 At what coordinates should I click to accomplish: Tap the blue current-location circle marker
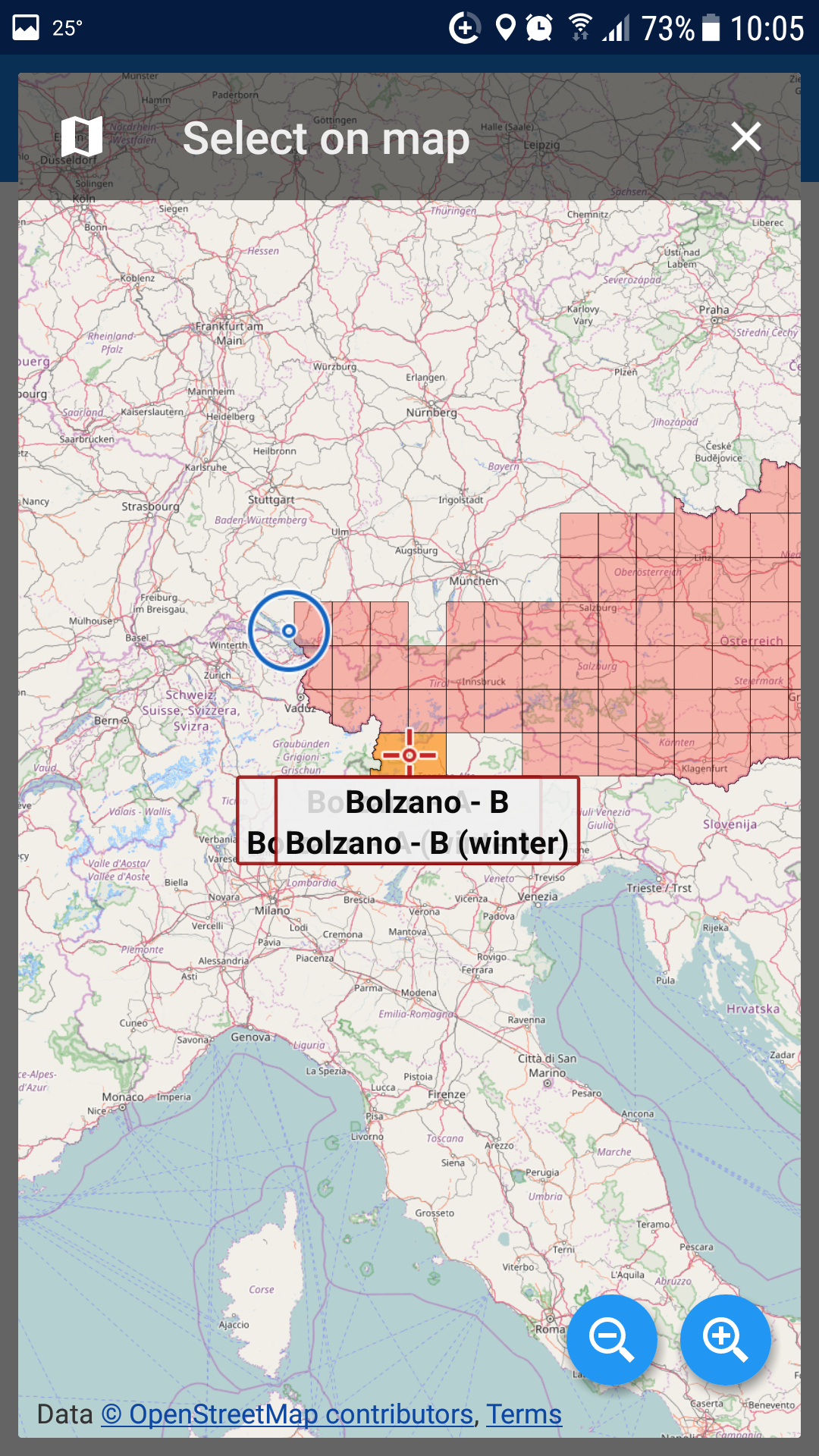coord(289,631)
